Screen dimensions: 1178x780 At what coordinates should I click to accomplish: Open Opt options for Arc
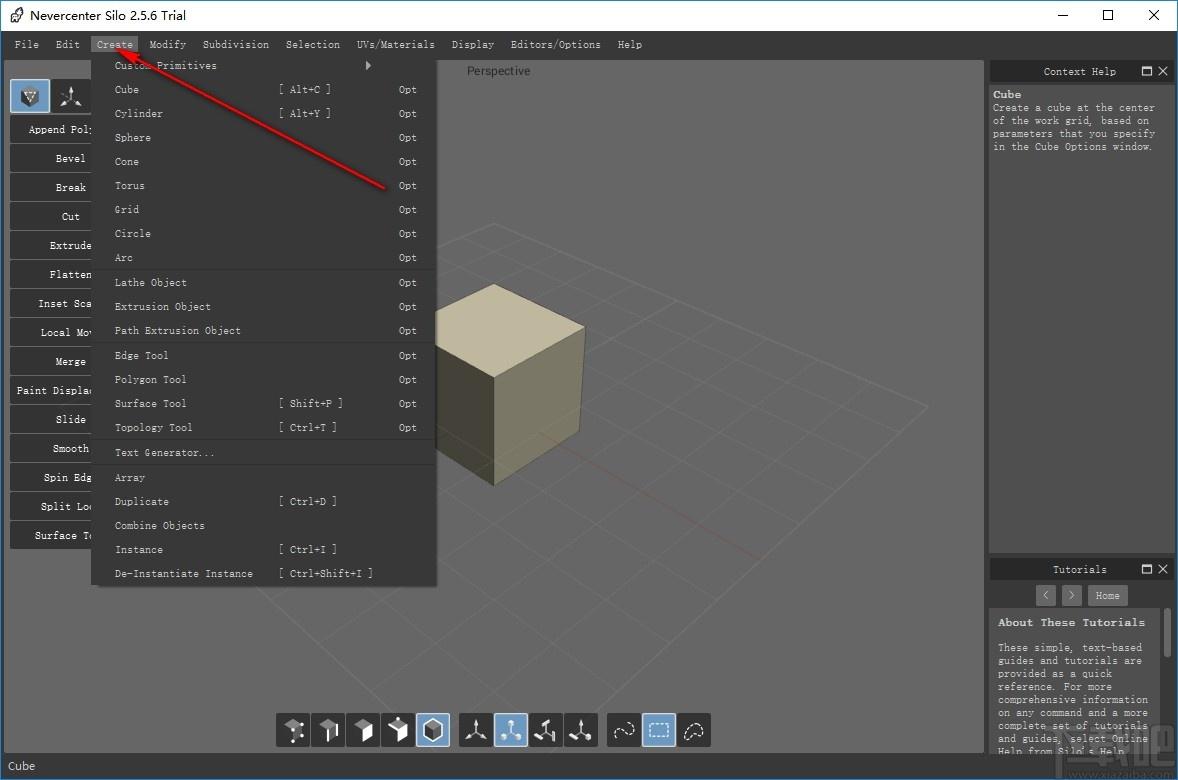point(407,258)
